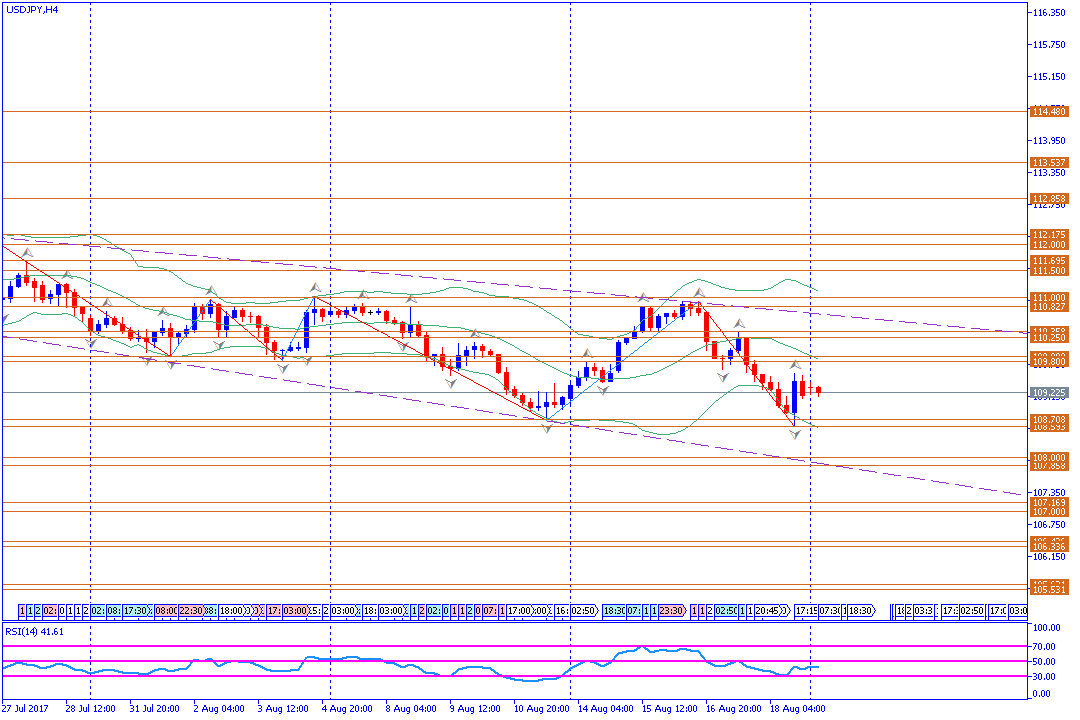Click the 9 Aug 12:00 date label
Image resolution: width=1080 pixels, height=720 pixels.
475,708
